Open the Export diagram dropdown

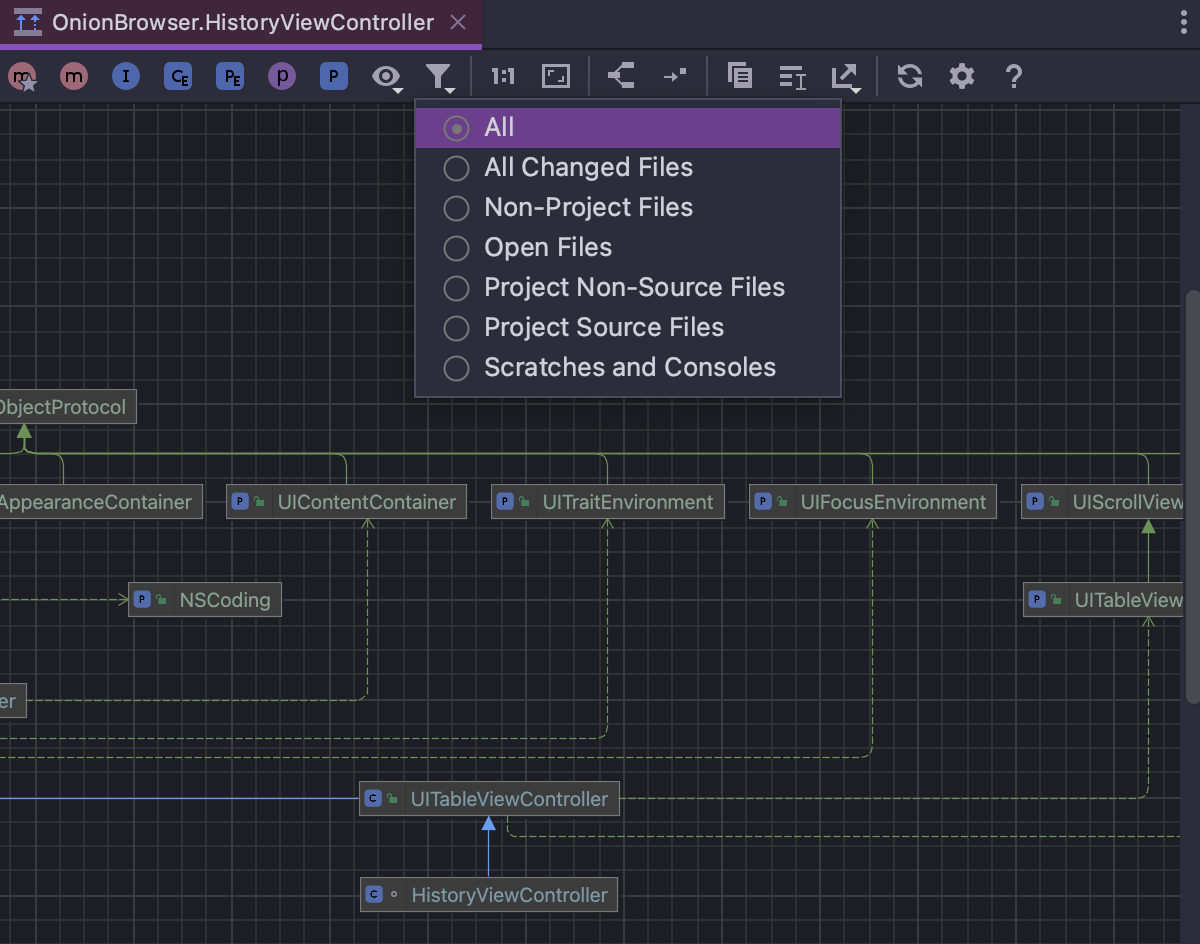(846, 77)
